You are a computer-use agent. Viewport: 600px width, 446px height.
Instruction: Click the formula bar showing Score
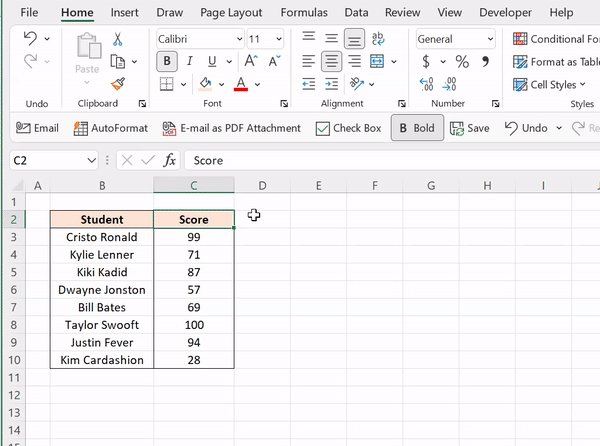tap(392, 160)
